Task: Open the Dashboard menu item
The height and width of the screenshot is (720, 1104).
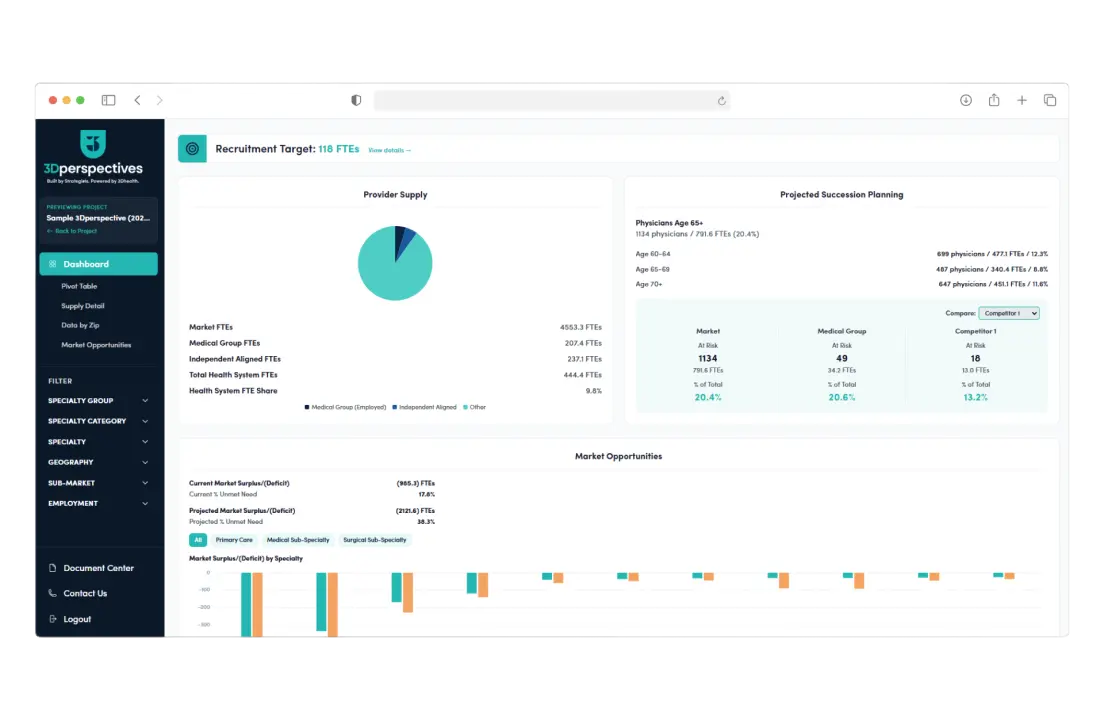Action: click(99, 264)
